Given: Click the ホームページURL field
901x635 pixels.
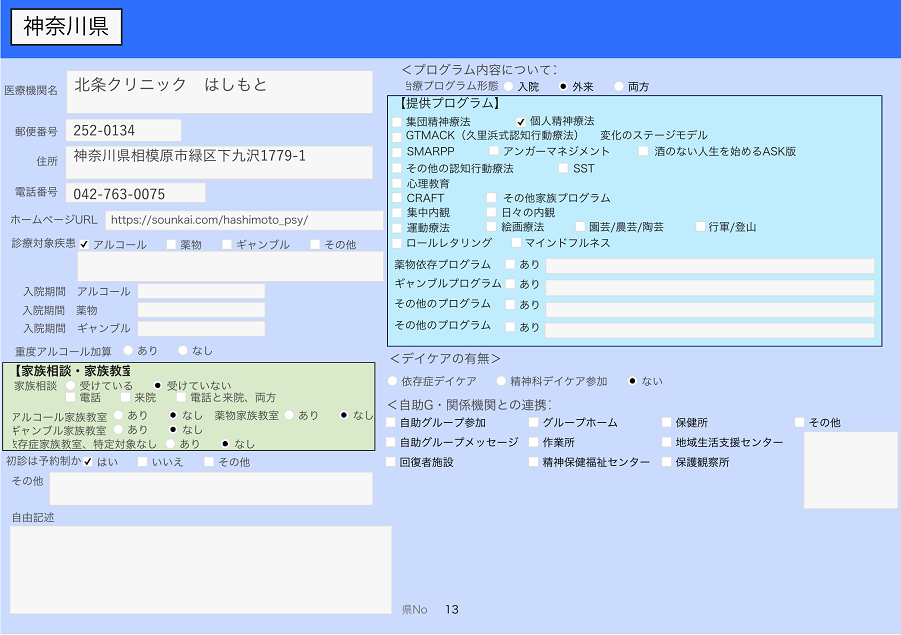Looking at the screenshot, I should tap(243, 220).
